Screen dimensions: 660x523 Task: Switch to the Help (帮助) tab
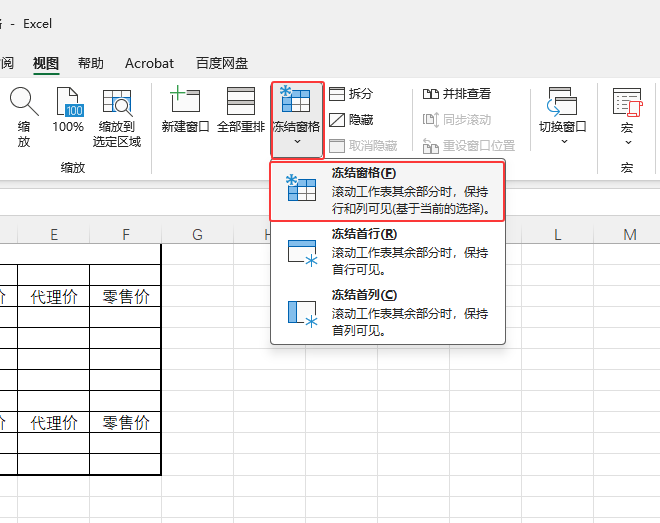coord(90,64)
